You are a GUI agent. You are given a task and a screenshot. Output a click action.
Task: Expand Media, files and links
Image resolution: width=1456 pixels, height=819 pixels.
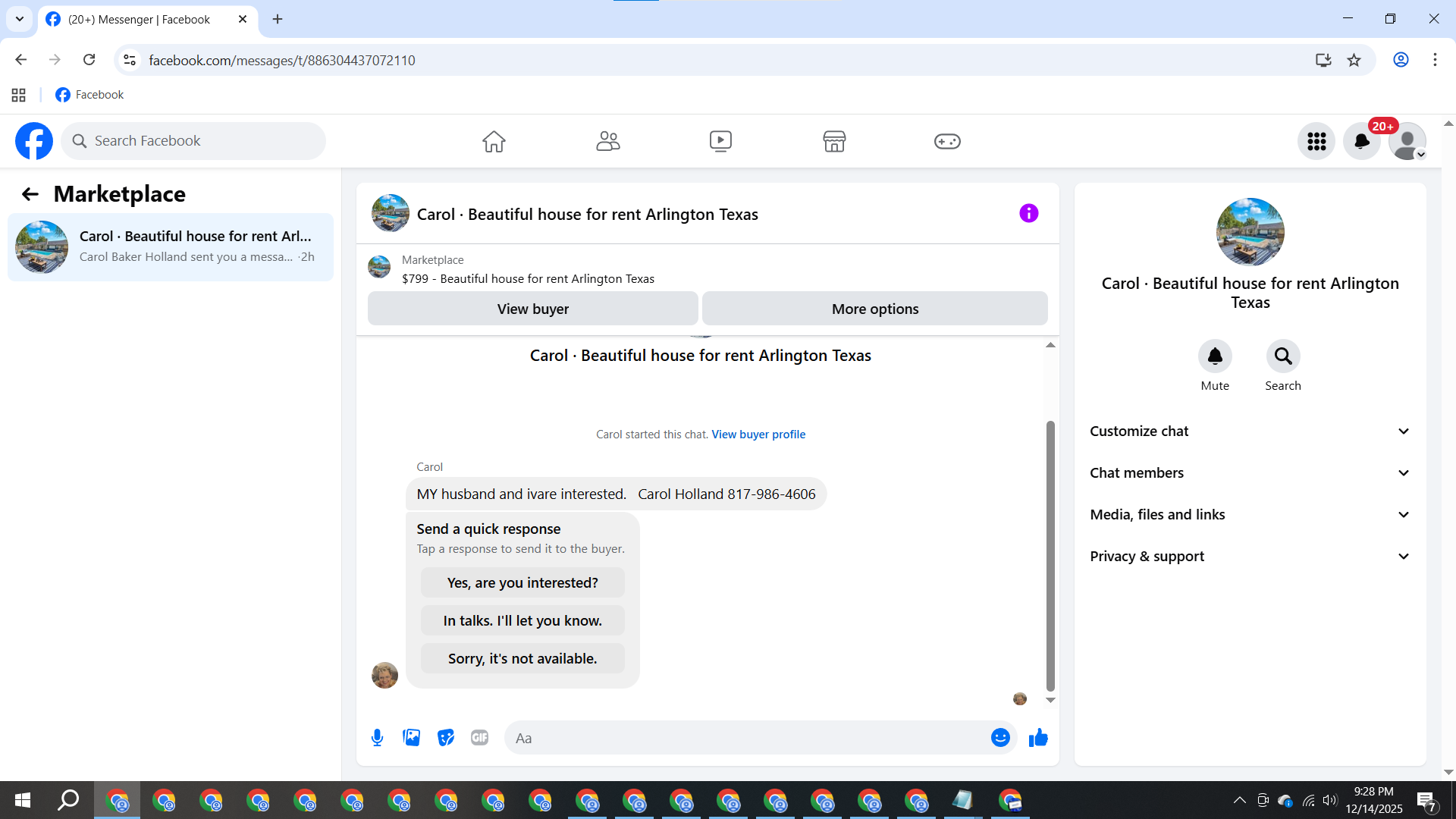pyautogui.click(x=1250, y=514)
